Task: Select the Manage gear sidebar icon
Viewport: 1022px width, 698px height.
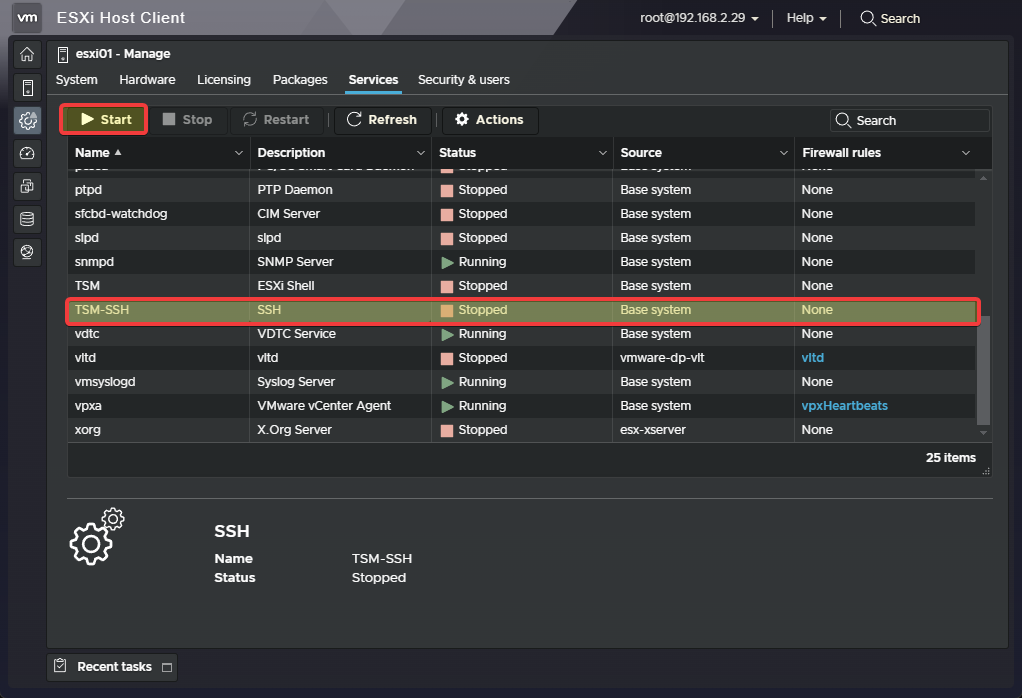Action: point(27,121)
